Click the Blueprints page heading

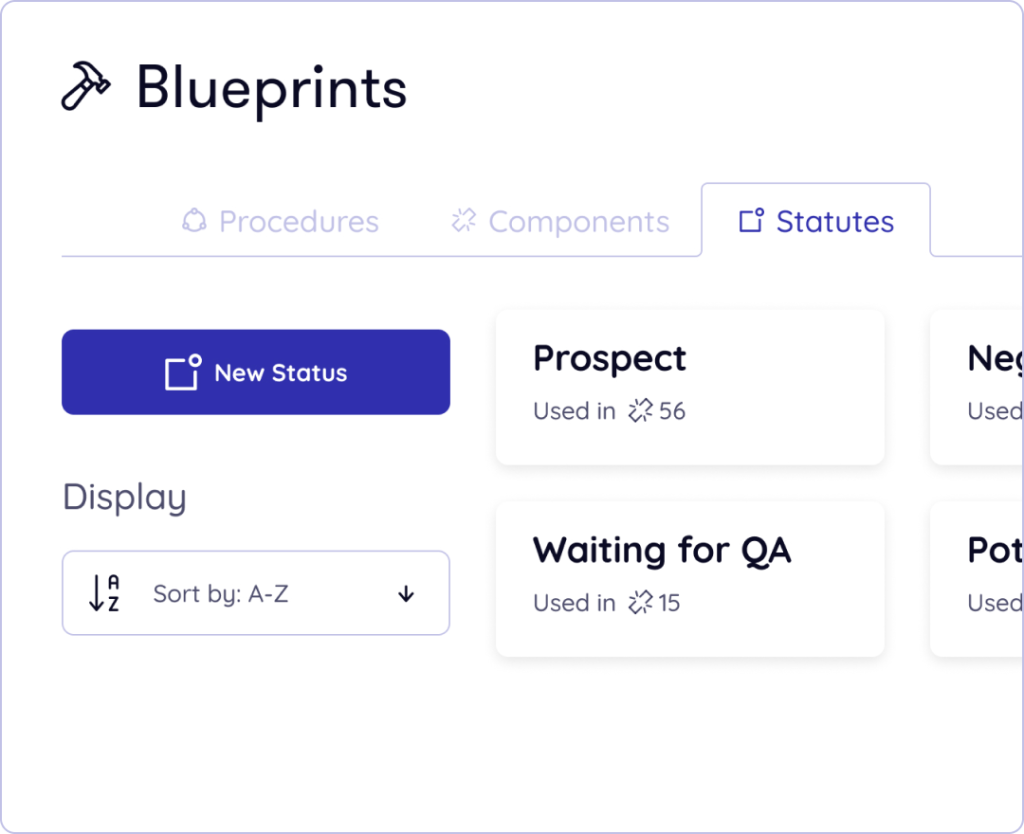pos(271,87)
